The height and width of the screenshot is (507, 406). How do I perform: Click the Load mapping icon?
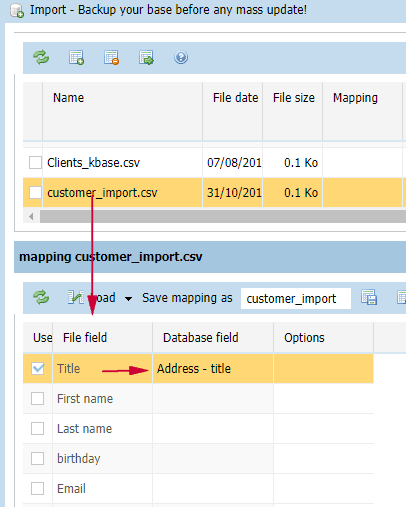[x=76, y=297]
